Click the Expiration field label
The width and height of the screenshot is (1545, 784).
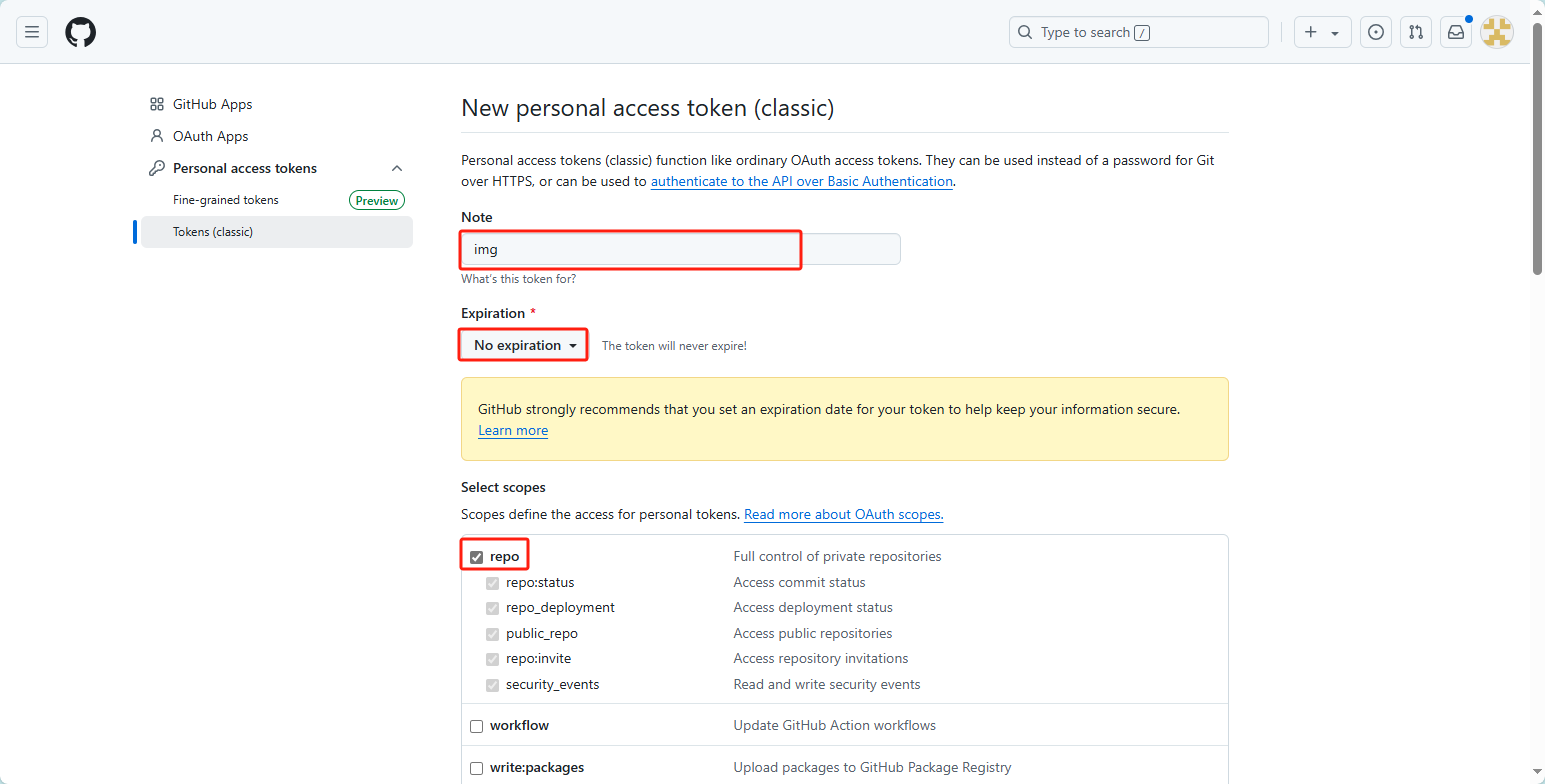coord(498,313)
